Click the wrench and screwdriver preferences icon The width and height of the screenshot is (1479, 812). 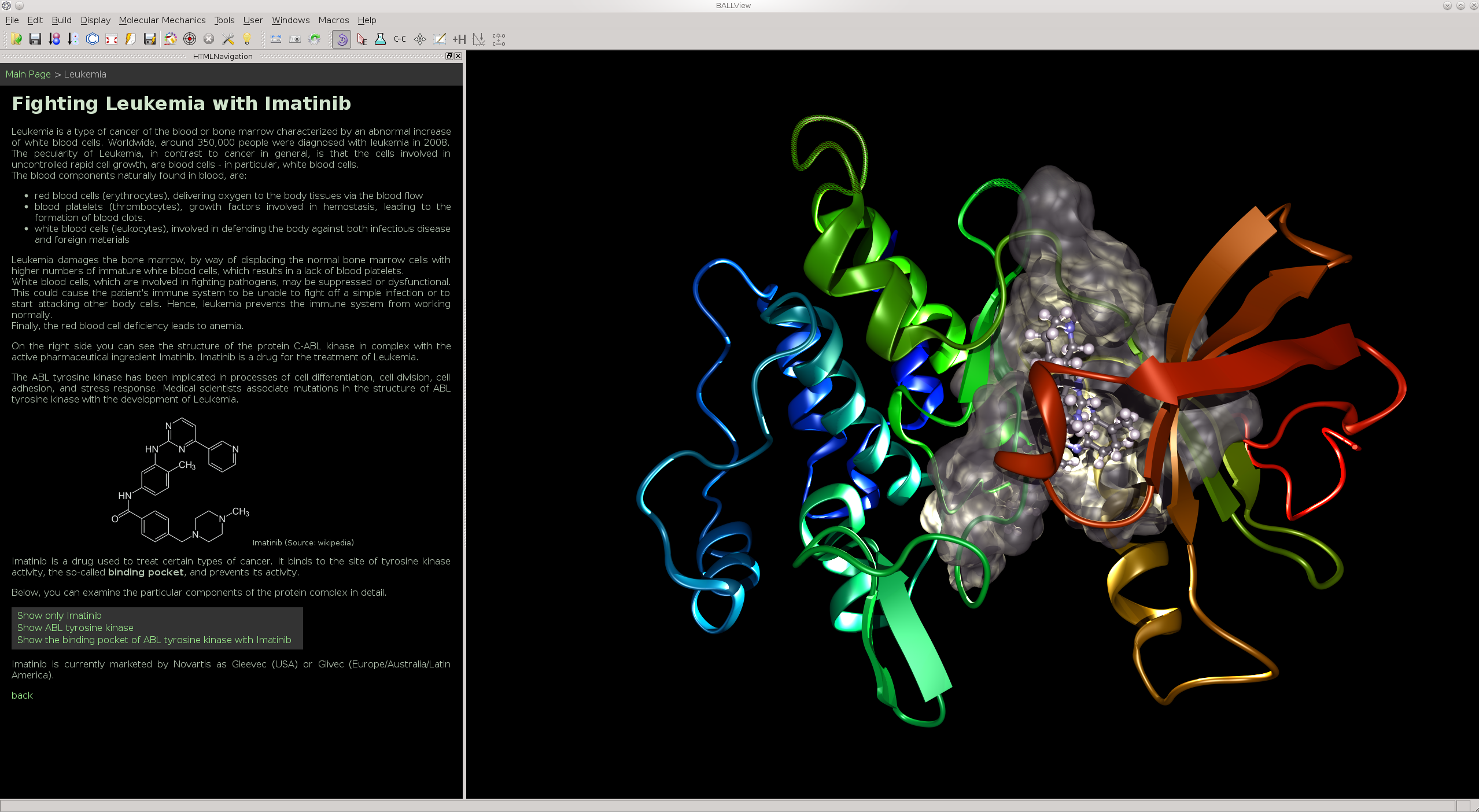coord(228,39)
